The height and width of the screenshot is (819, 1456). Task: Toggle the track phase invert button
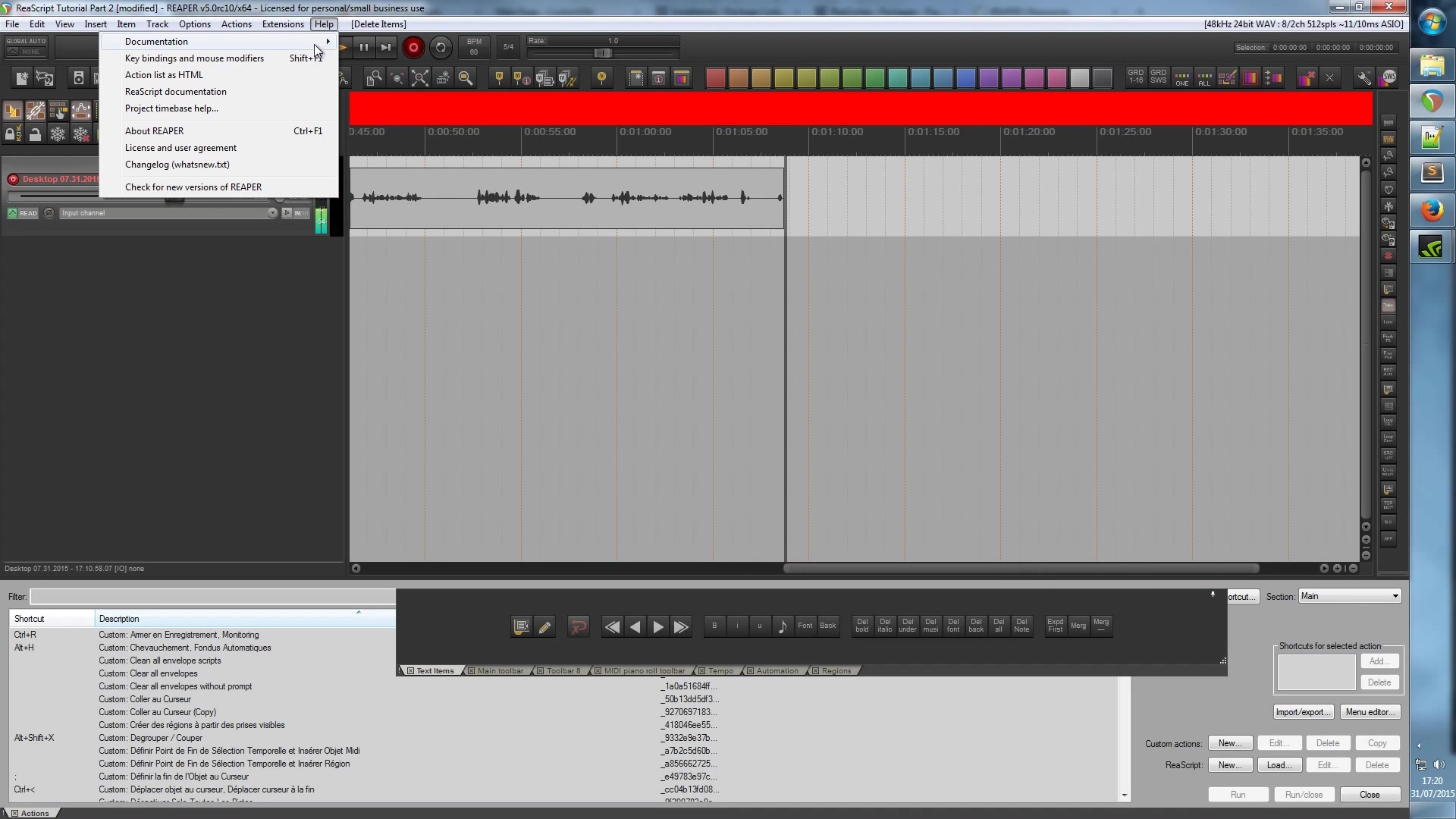pos(49,213)
